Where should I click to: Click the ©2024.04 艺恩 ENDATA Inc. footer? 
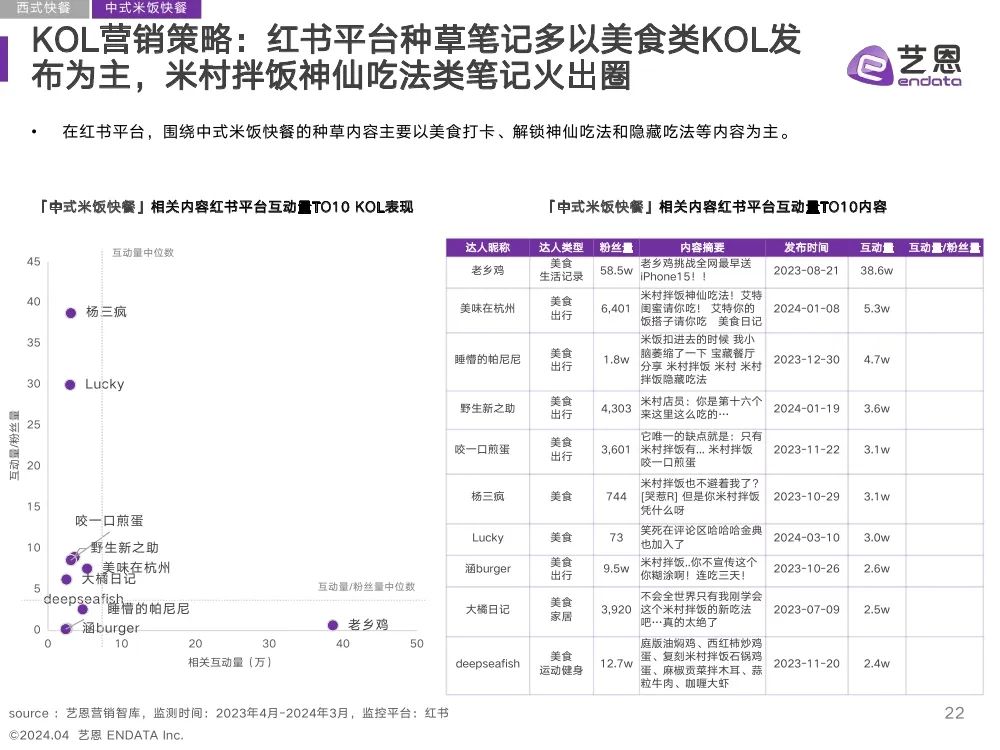[x=96, y=735]
